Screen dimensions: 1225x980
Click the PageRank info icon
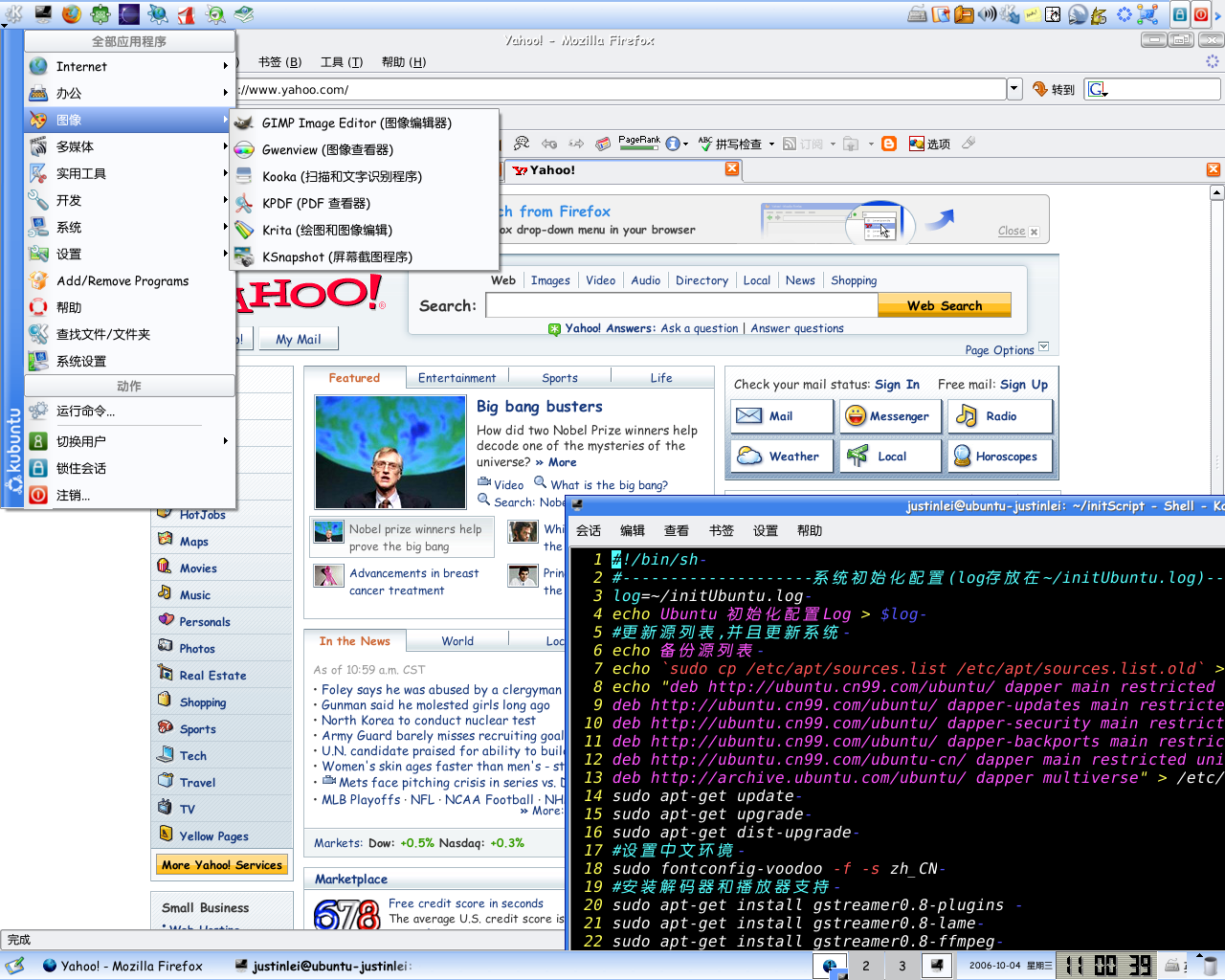tap(673, 144)
